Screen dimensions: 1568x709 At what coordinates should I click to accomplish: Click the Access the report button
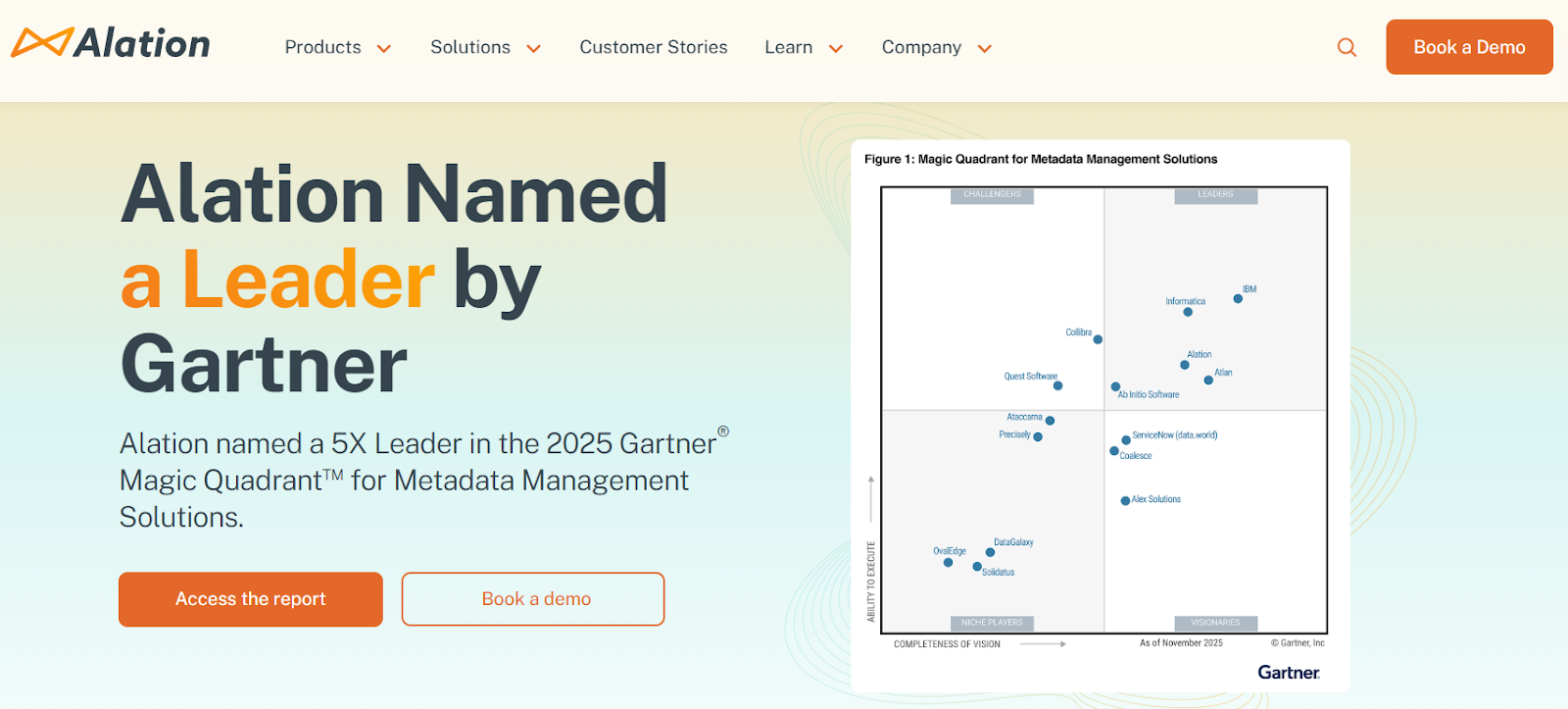pos(251,599)
